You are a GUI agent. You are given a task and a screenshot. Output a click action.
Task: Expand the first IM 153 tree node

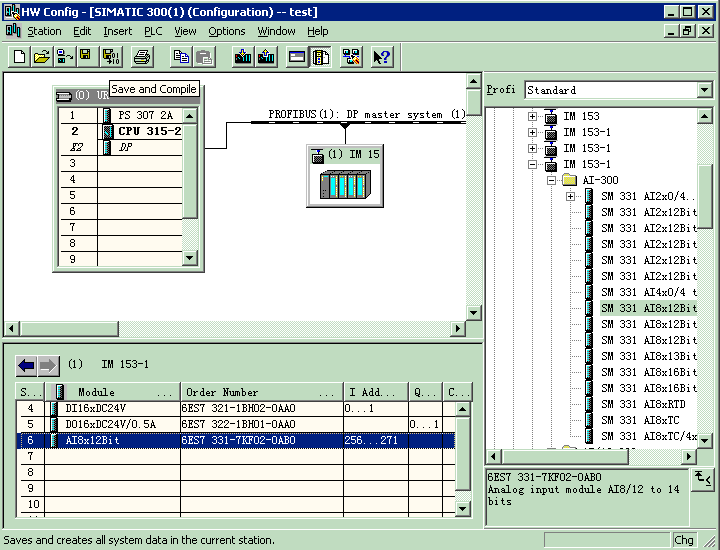533,116
